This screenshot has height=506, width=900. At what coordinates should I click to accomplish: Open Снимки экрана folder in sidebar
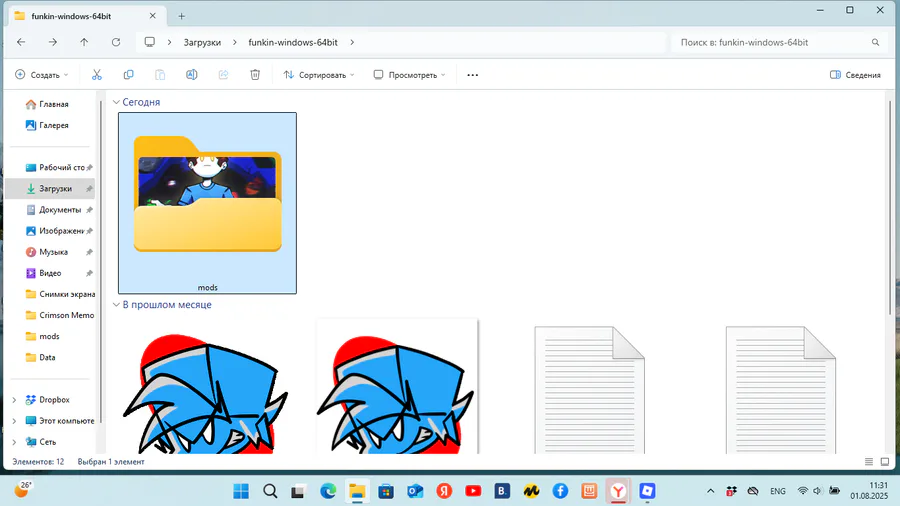60,294
